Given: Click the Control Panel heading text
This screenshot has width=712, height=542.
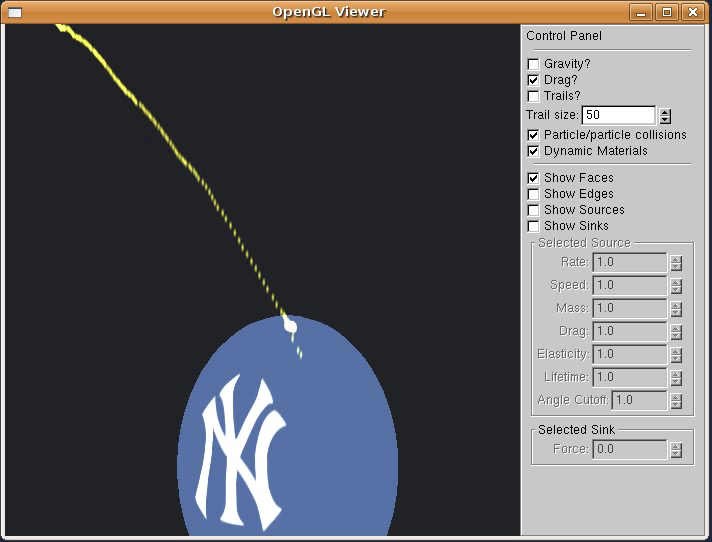Looking at the screenshot, I should coord(564,36).
